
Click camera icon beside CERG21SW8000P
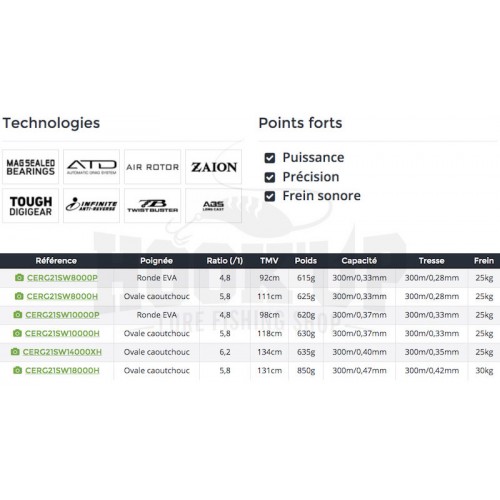19,277
